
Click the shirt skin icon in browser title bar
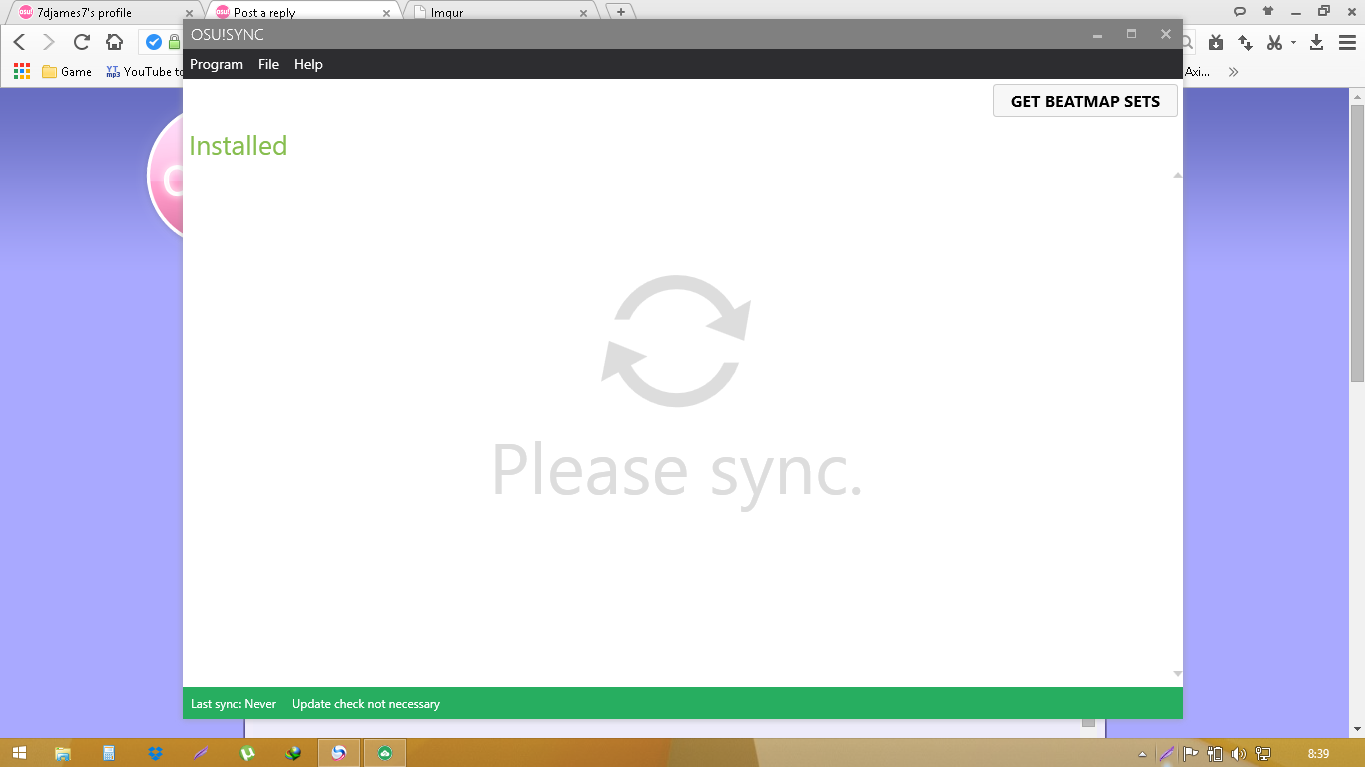(x=1268, y=11)
